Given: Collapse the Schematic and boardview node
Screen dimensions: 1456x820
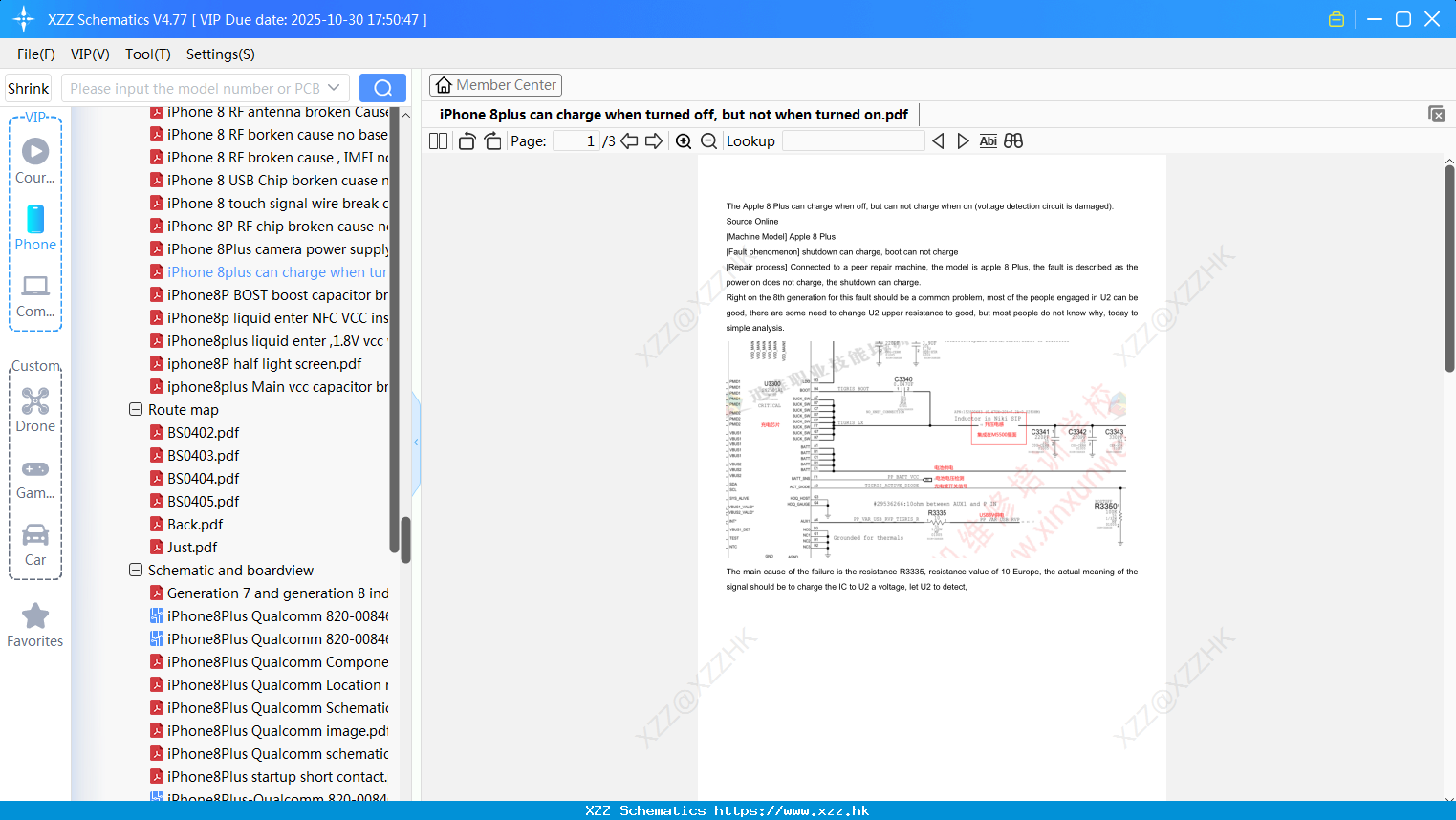Looking at the screenshot, I should (x=136, y=570).
